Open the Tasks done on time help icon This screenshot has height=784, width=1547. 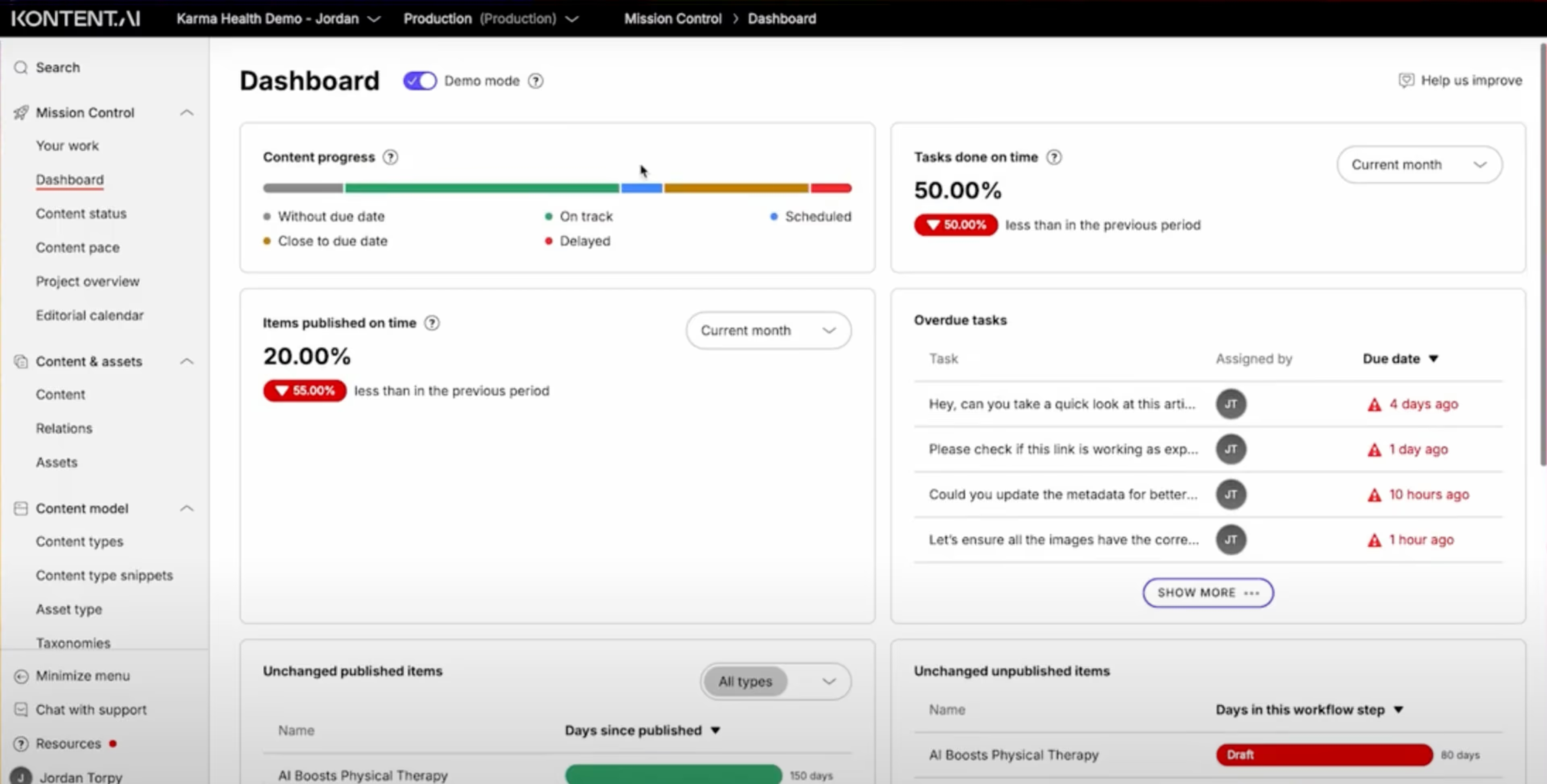click(x=1054, y=157)
